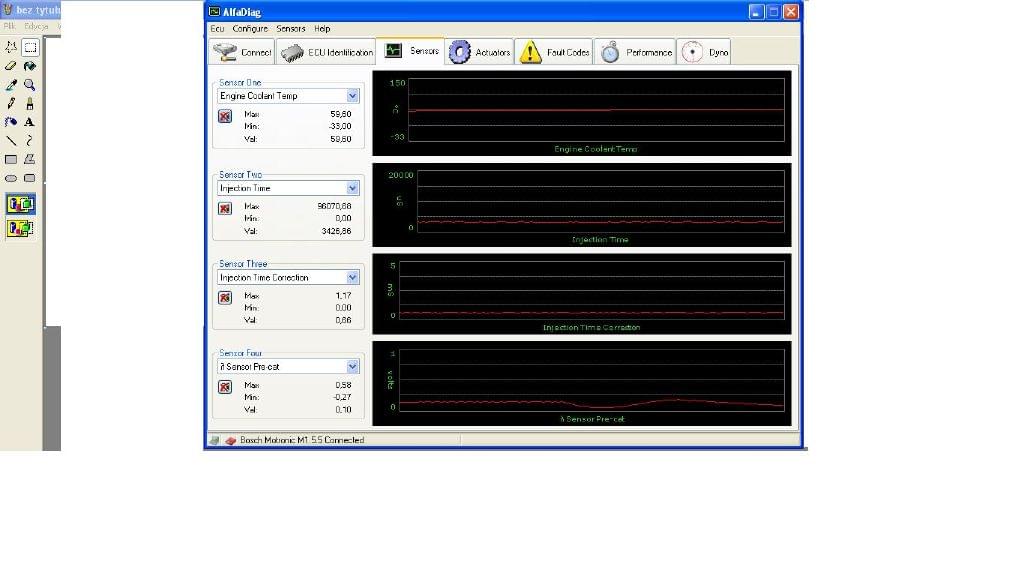
Task: Click the Sensor Four min value -0,27
Action: click(x=342, y=397)
